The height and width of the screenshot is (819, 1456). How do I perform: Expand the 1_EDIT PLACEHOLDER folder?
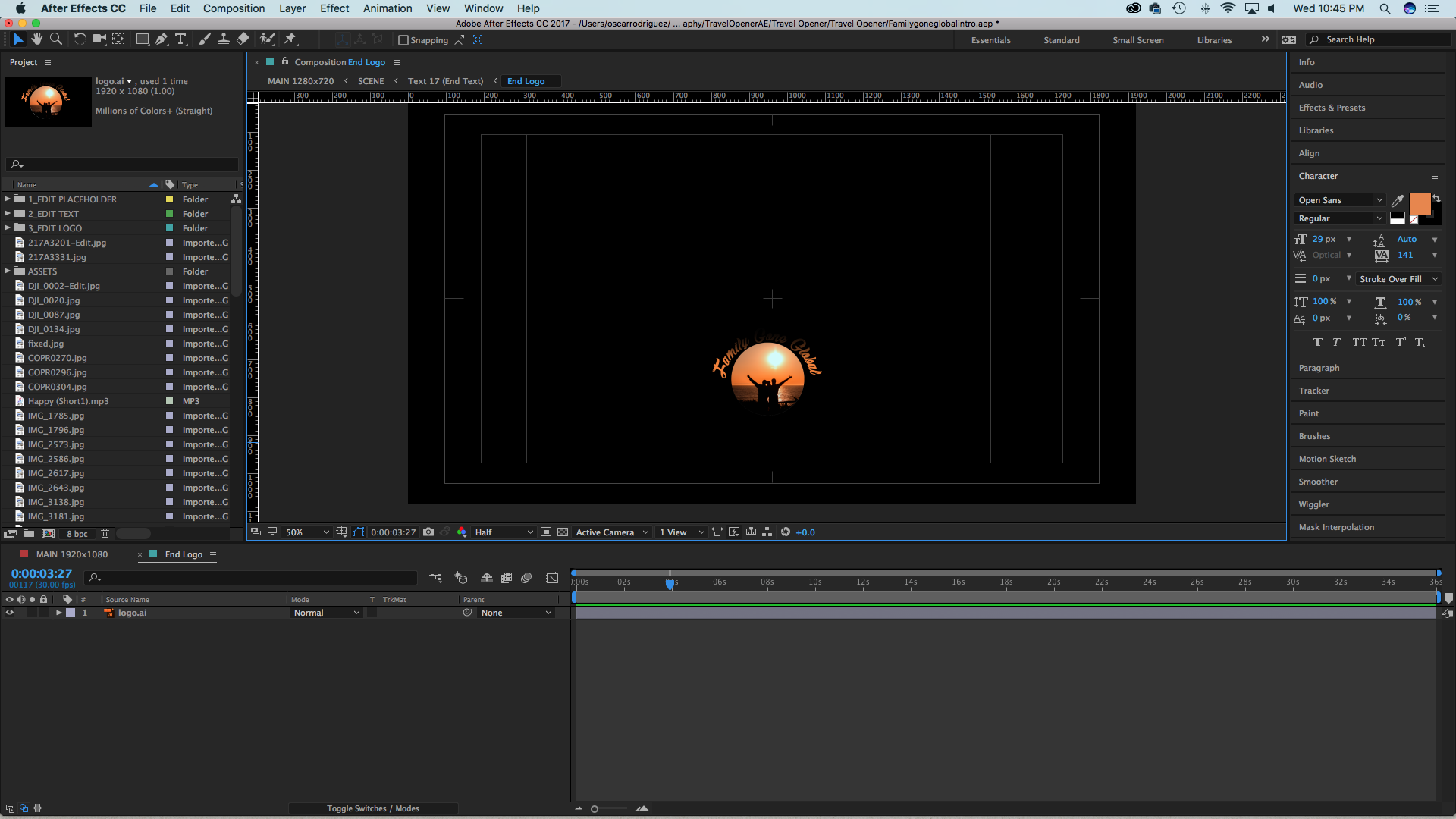7,199
